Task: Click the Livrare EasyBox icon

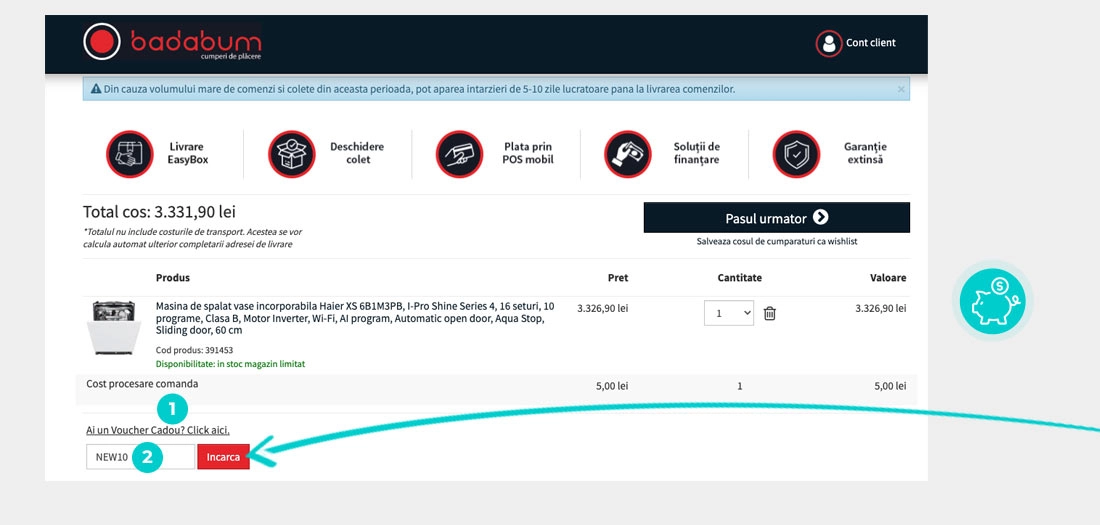Action: pos(130,154)
